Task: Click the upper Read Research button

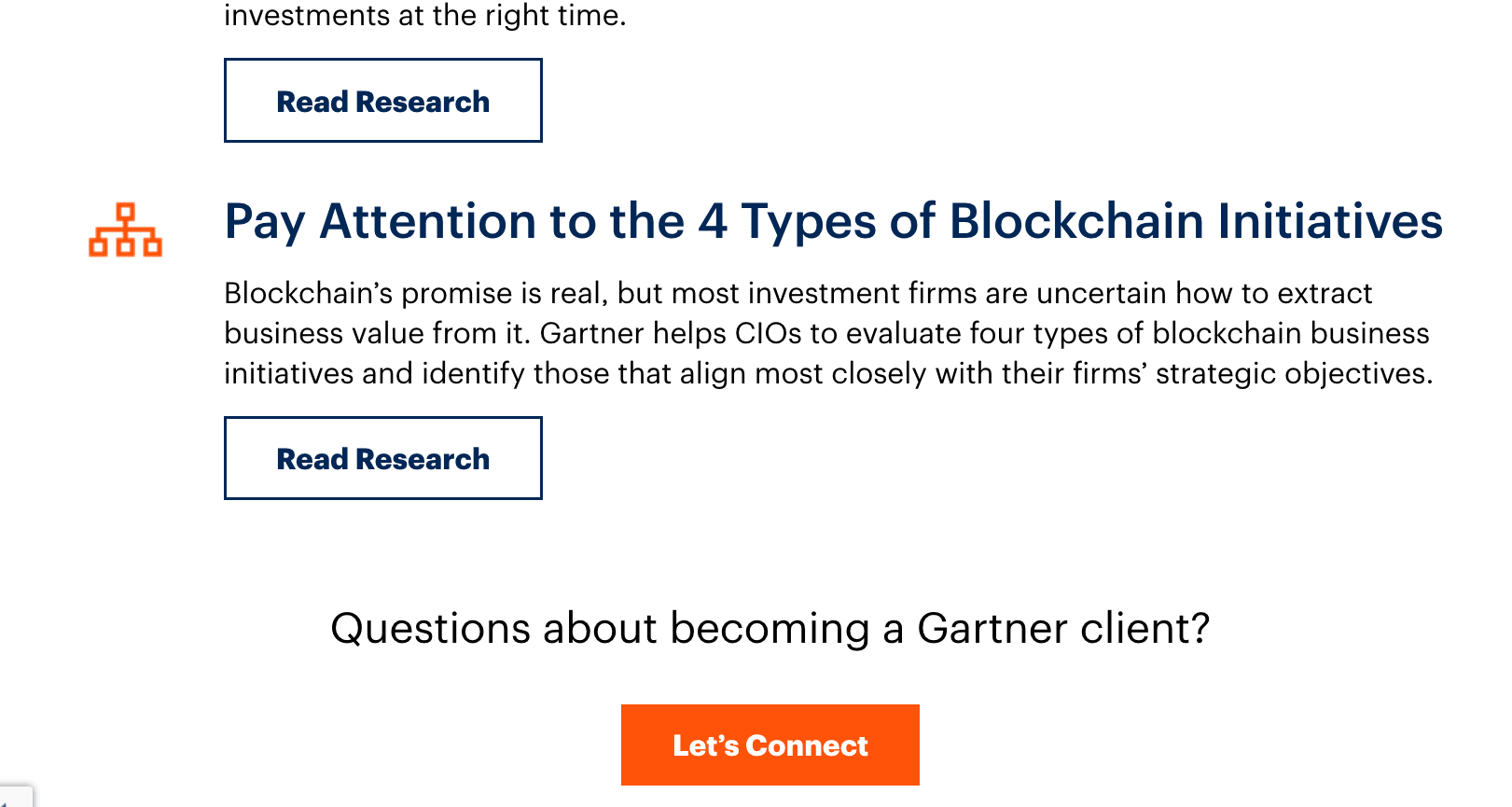Action: coord(382,101)
